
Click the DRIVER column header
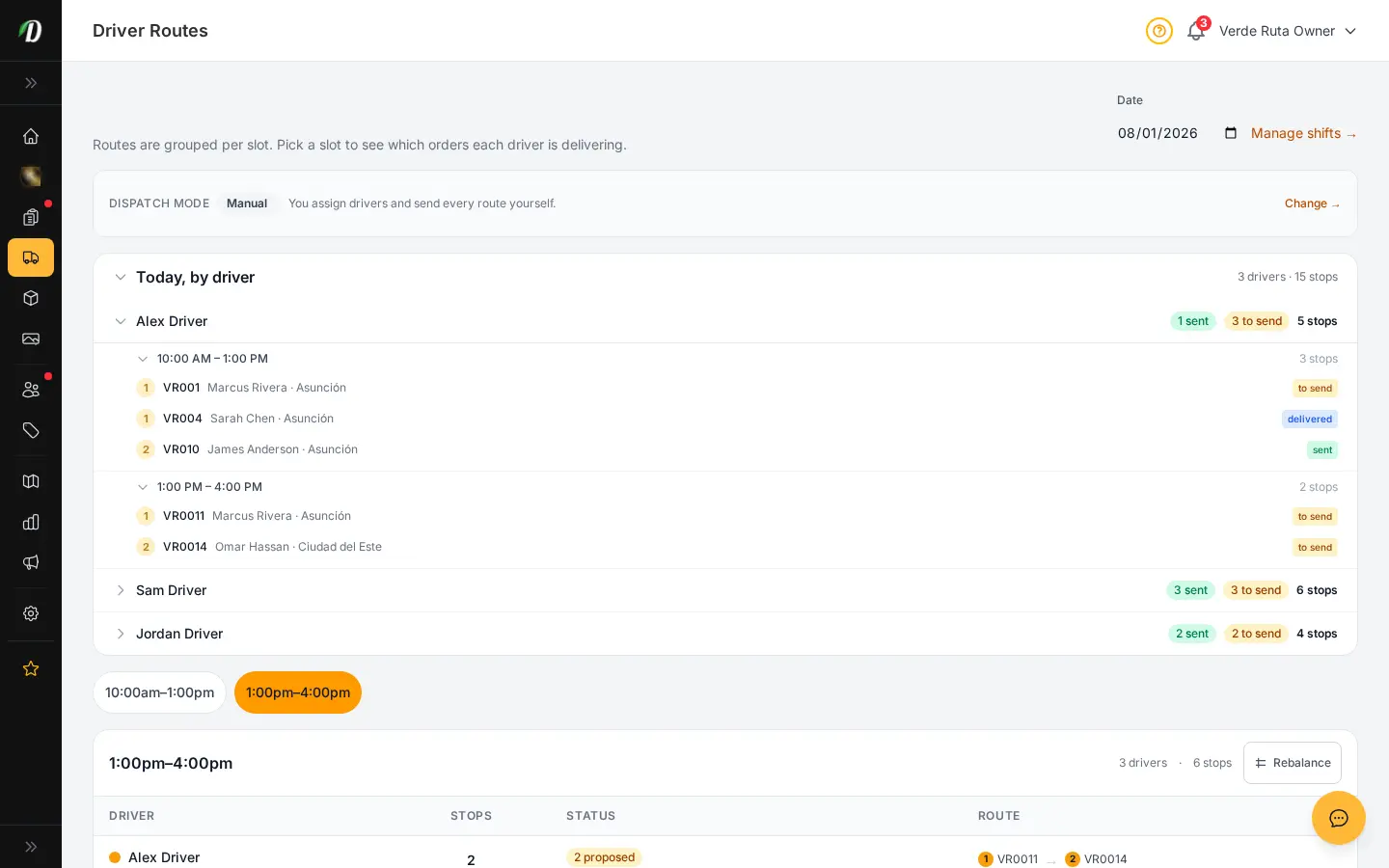coord(132,816)
